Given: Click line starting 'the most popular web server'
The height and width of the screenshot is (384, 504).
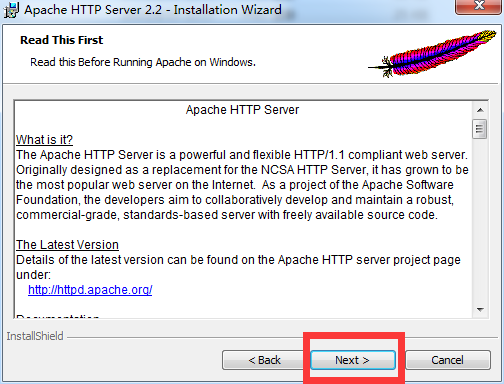Looking at the screenshot, I should click(235, 185).
